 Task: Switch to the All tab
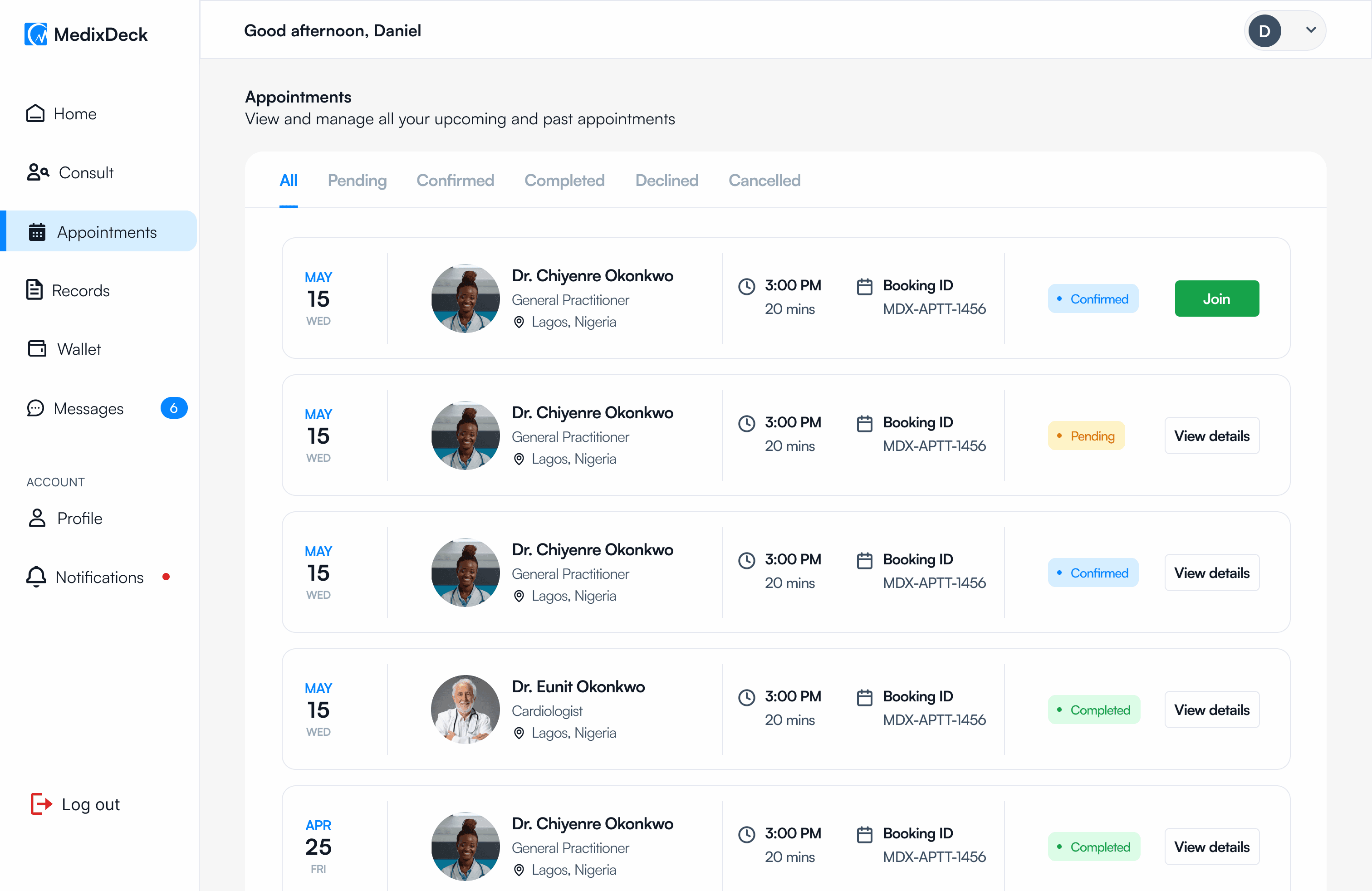click(288, 181)
